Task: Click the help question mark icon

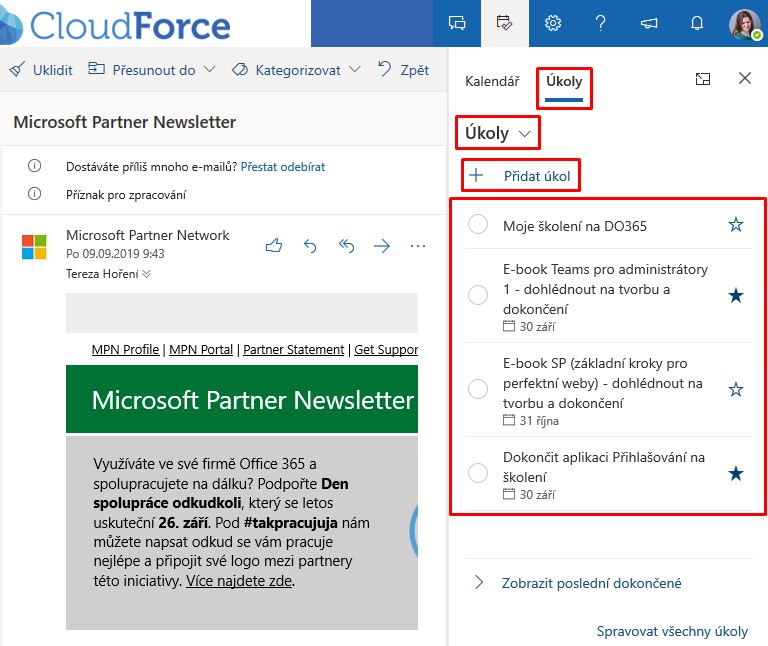Action: (600, 23)
